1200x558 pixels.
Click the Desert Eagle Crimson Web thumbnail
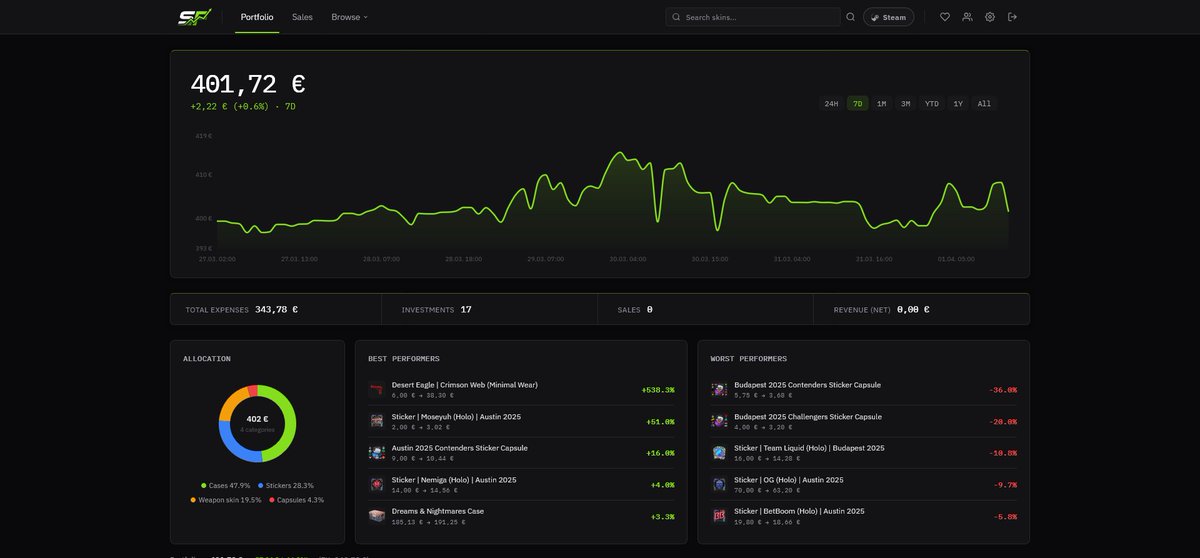pyautogui.click(x=377, y=389)
